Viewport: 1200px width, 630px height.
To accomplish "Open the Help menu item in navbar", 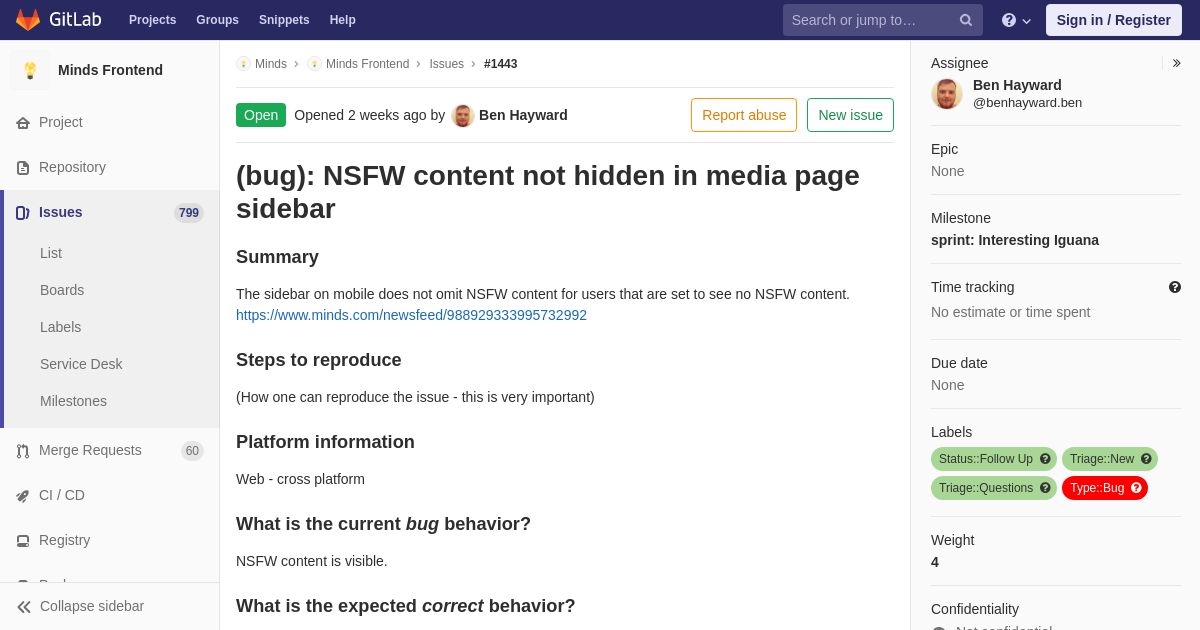I will [x=343, y=20].
